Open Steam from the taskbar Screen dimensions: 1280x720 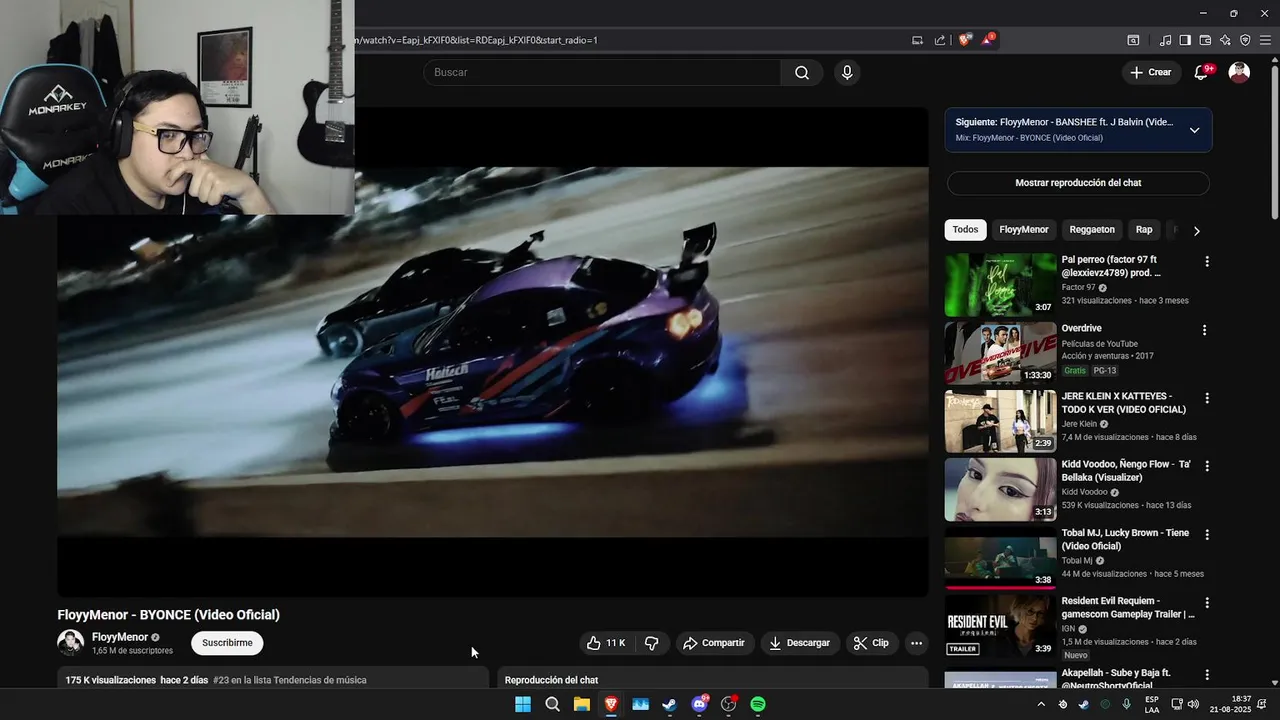tap(669, 704)
